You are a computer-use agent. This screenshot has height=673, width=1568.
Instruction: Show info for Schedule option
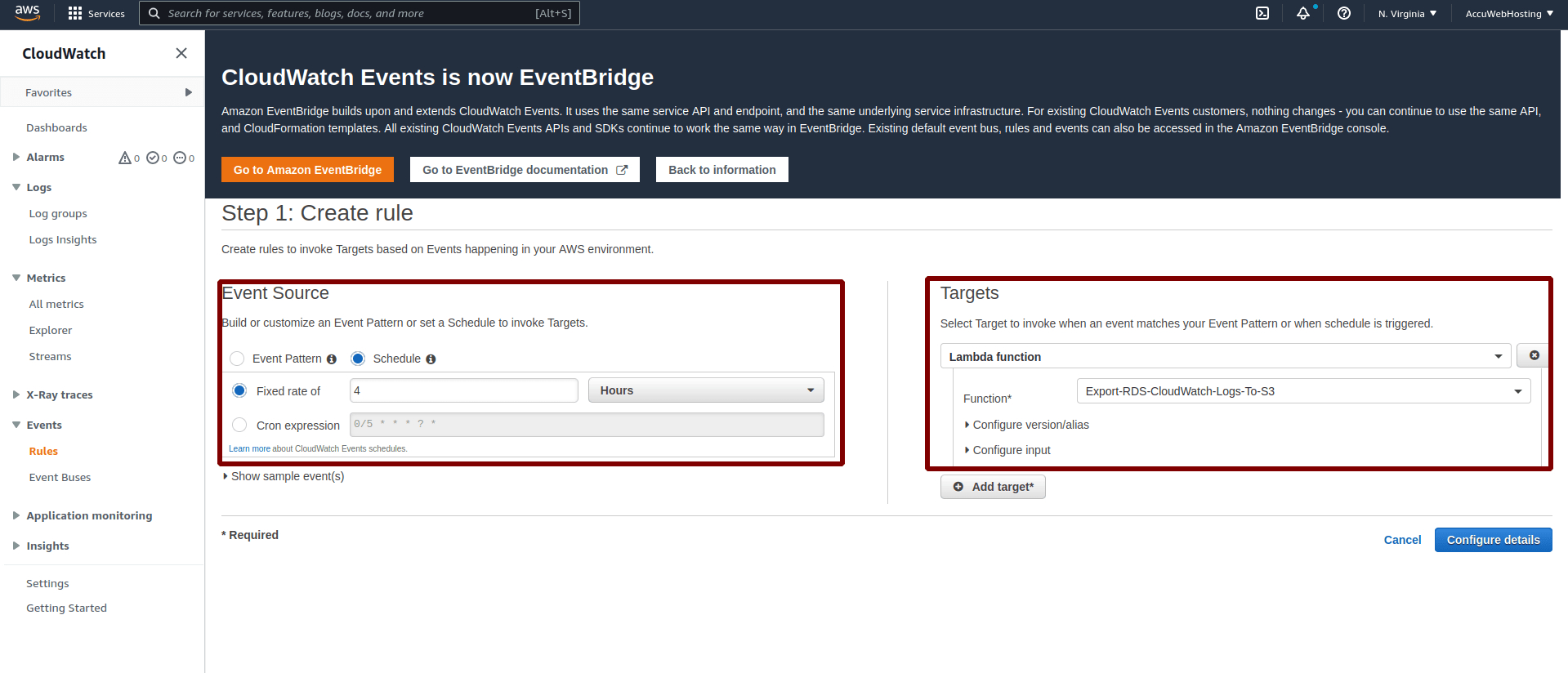(431, 359)
